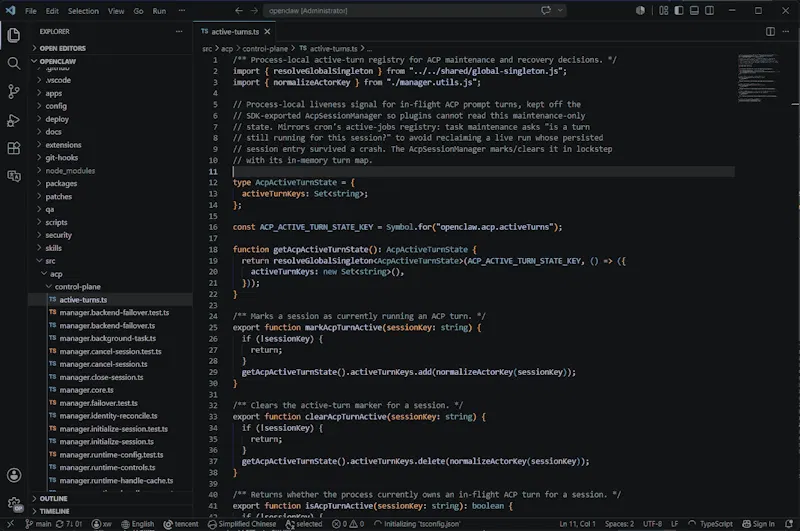Expand the OPEN EDITORS section
800x531 pixels.
pyautogui.click(x=110, y=48)
